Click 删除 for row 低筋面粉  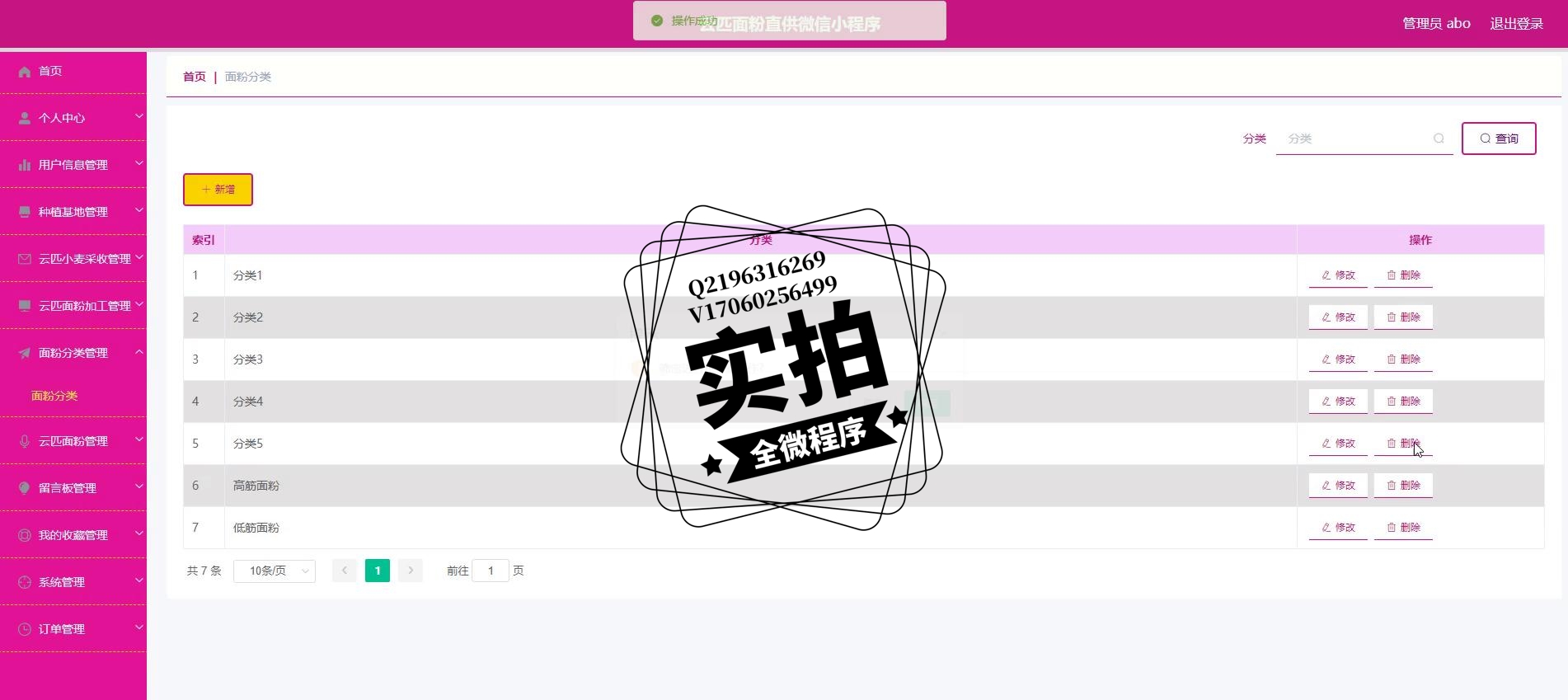tap(1403, 528)
